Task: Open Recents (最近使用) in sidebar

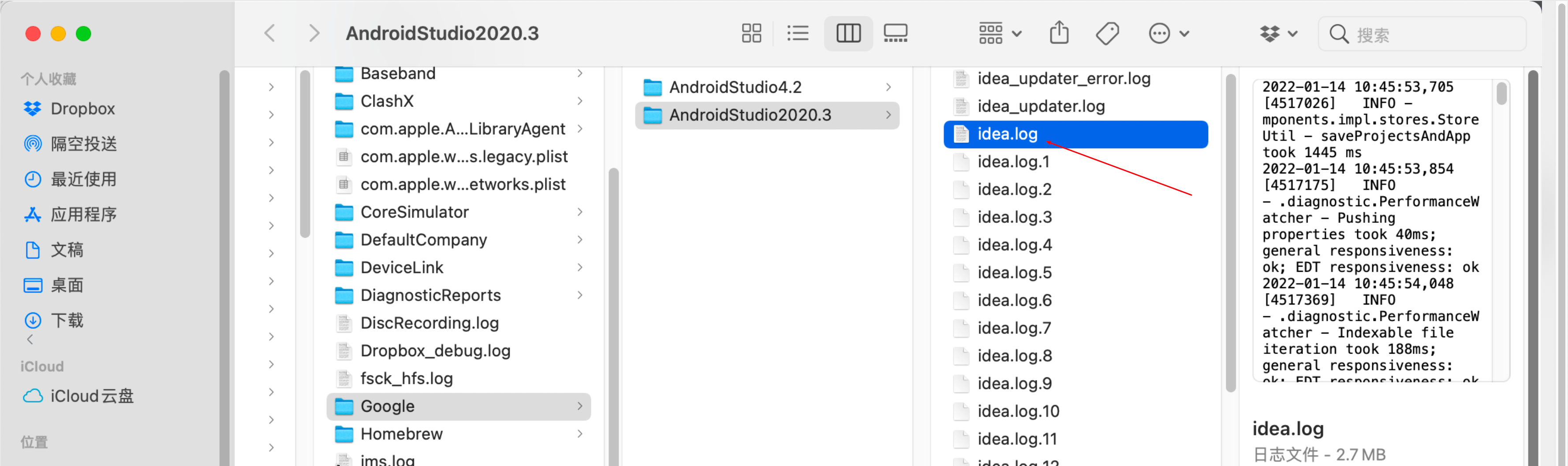Action: [x=70, y=179]
